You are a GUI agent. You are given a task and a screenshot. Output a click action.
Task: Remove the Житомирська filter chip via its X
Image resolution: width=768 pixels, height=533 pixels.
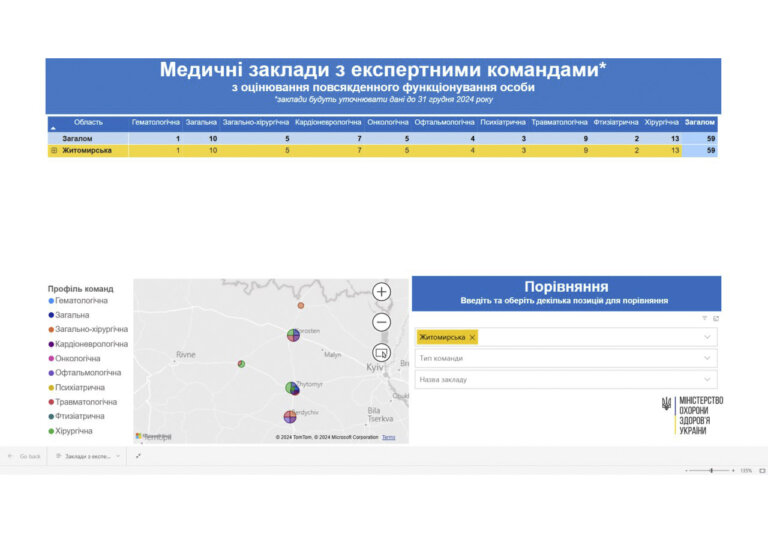click(472, 338)
